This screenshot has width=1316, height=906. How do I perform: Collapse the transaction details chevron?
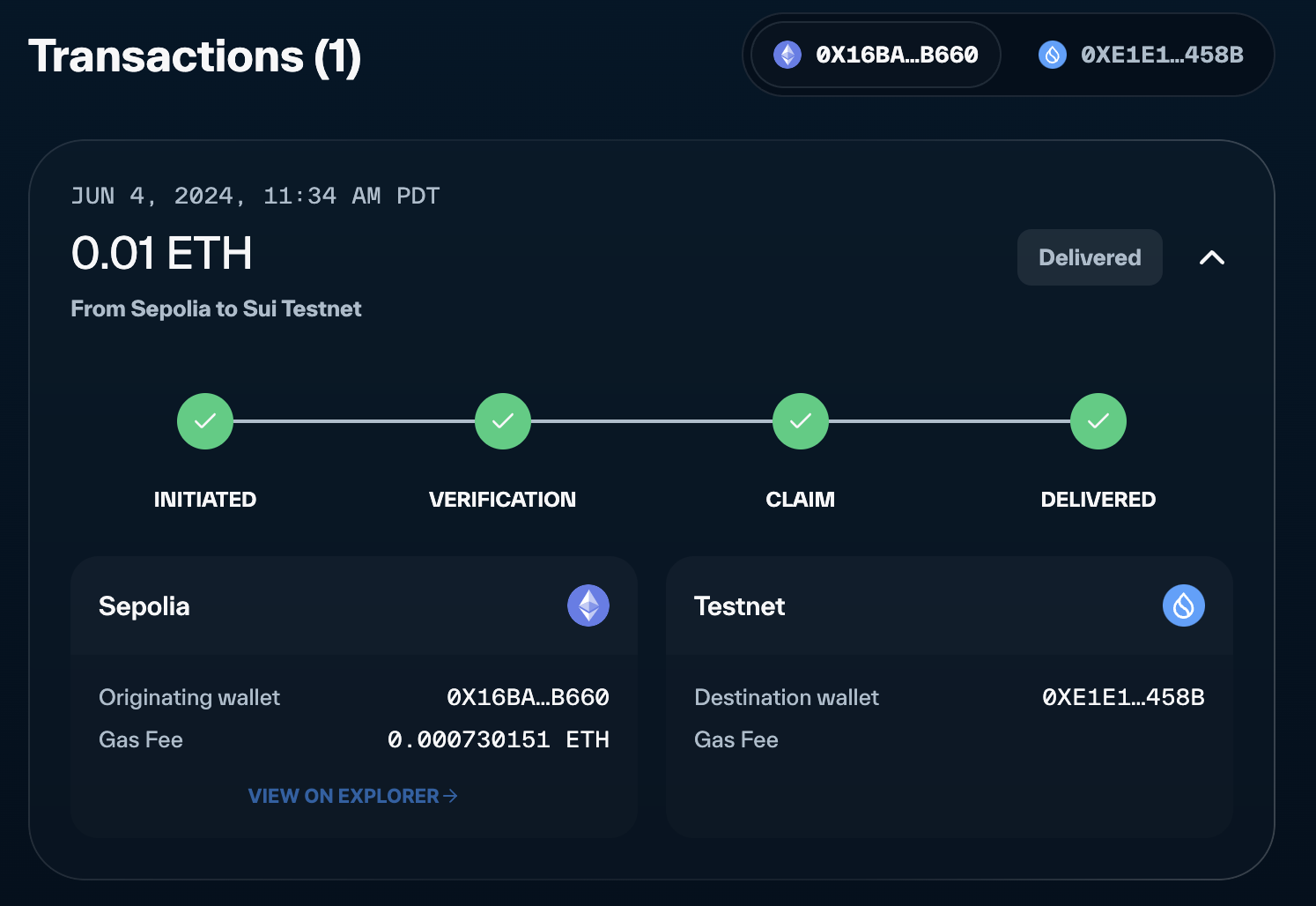coord(1212,257)
